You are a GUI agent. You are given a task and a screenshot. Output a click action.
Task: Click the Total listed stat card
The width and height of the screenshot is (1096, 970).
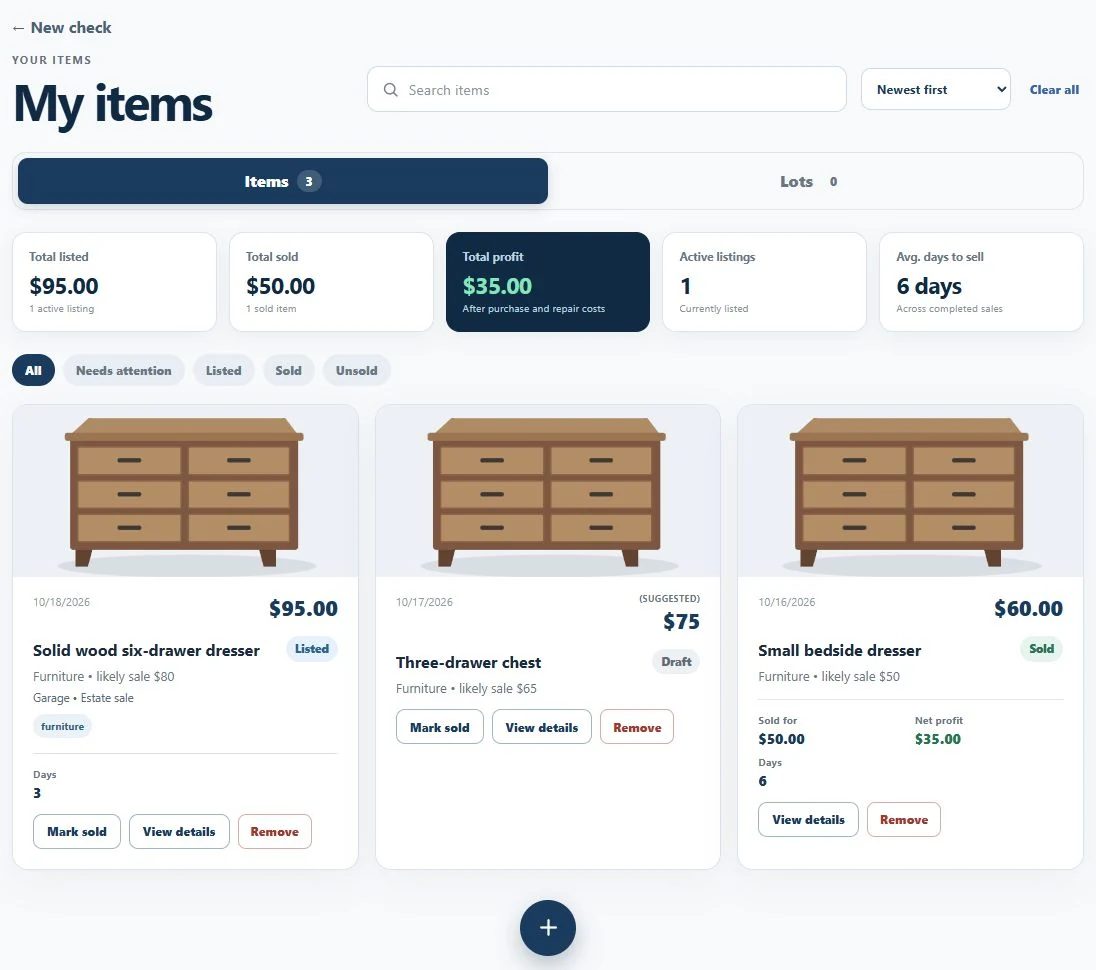[x=115, y=282]
